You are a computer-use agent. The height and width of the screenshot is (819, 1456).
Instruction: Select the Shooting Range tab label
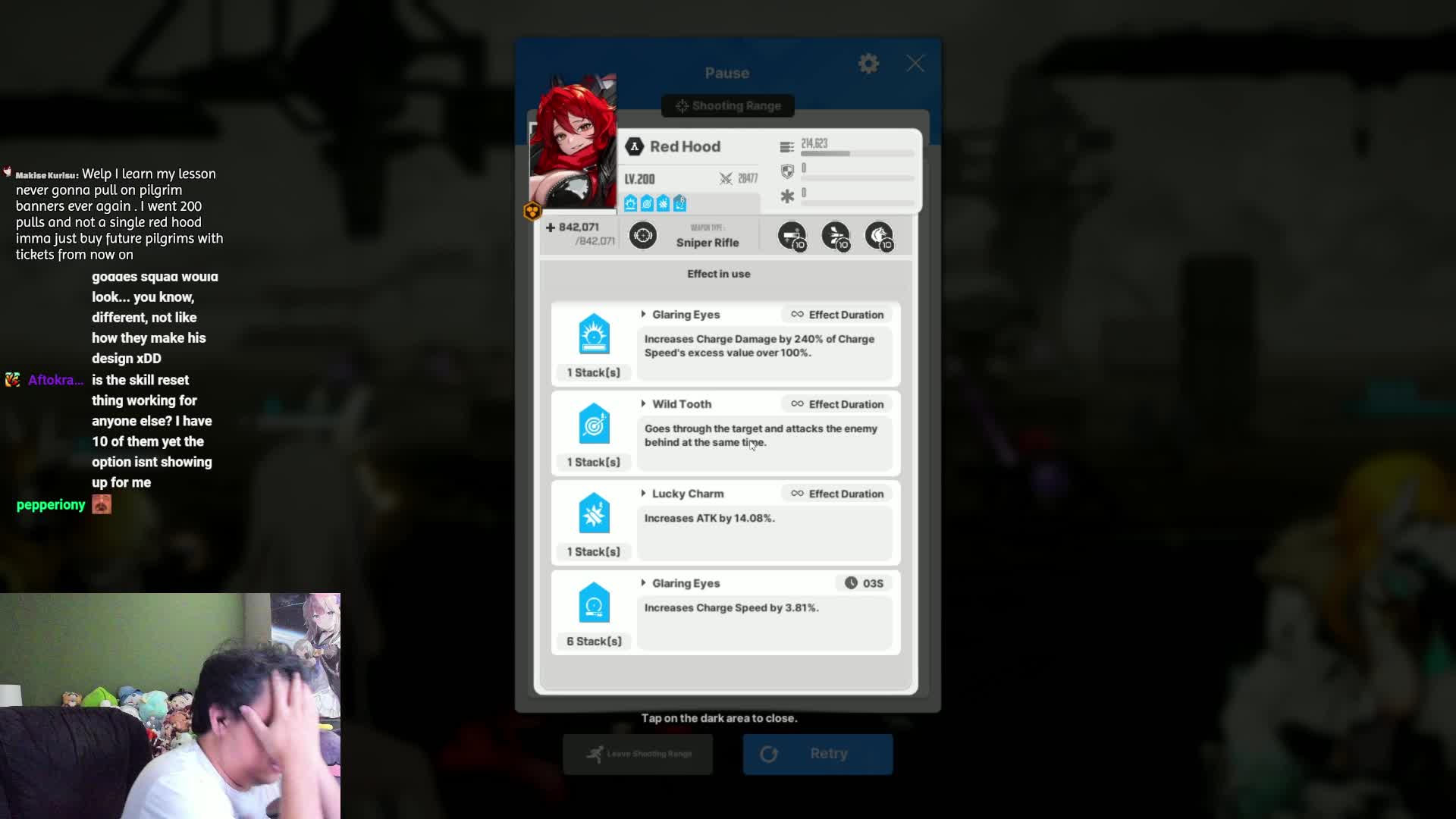click(728, 106)
